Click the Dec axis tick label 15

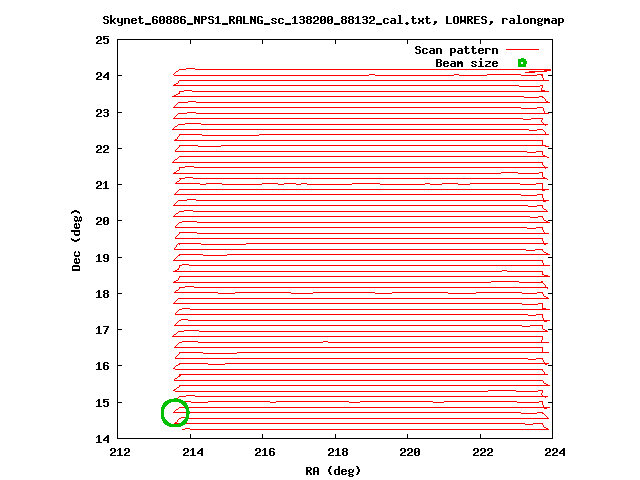click(102, 403)
